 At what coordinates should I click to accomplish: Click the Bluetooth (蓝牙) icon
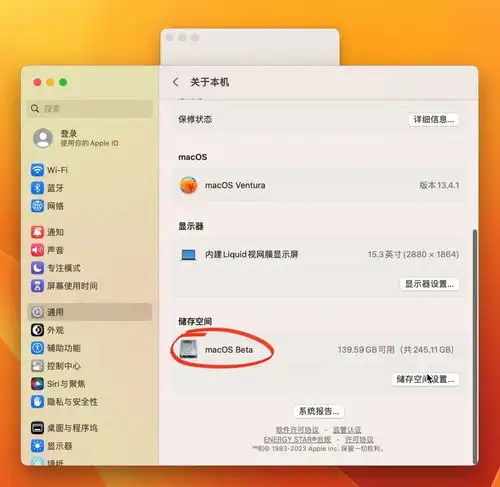point(37,188)
